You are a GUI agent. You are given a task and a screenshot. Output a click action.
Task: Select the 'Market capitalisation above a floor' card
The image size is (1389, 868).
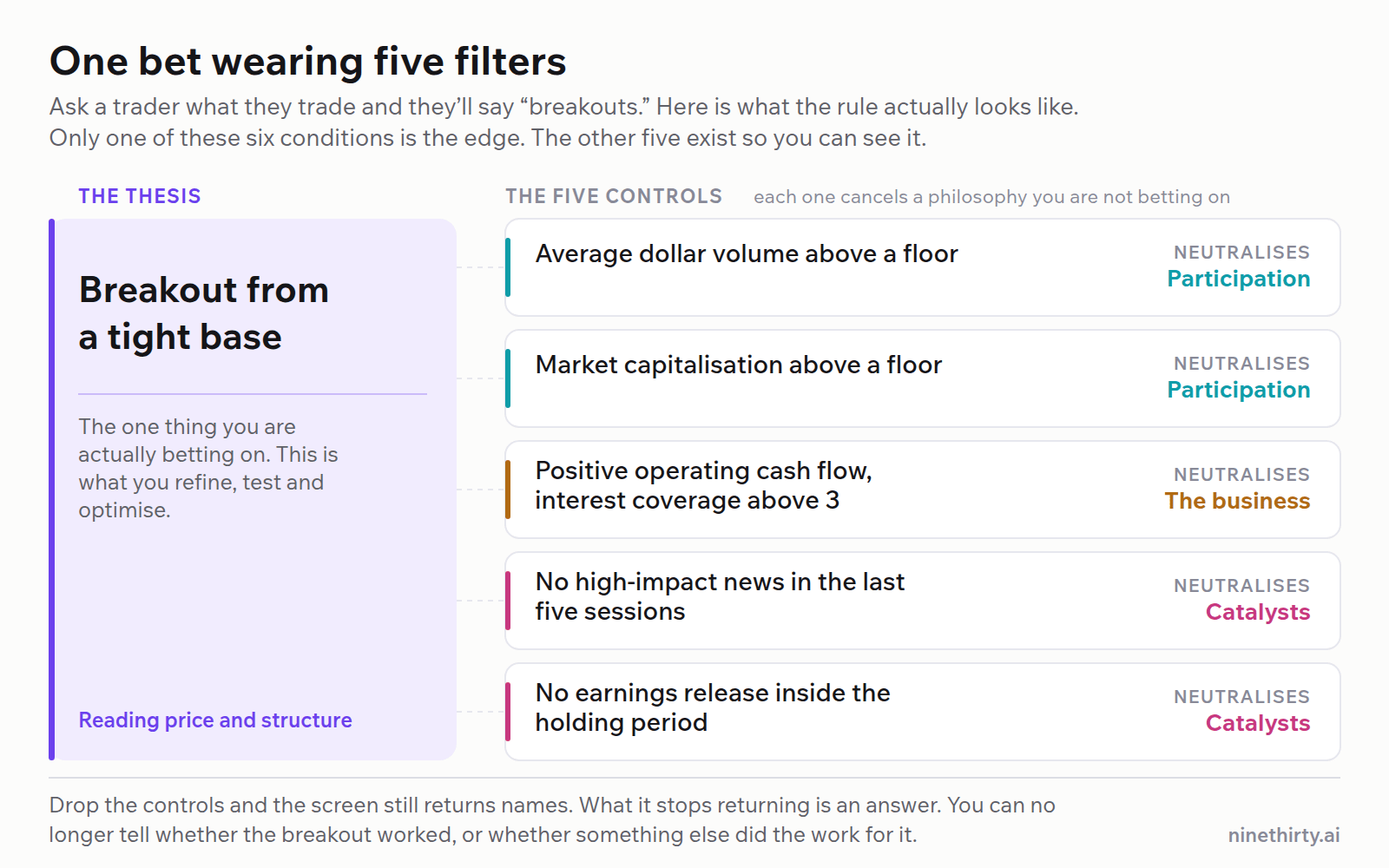(x=923, y=378)
